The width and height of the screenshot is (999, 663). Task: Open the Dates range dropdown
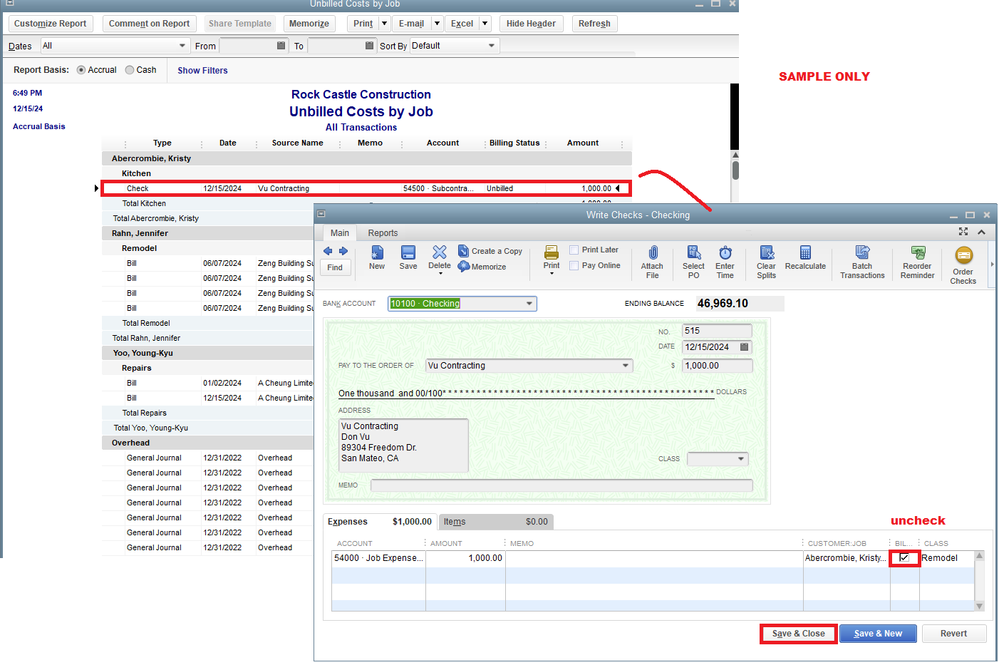181,46
